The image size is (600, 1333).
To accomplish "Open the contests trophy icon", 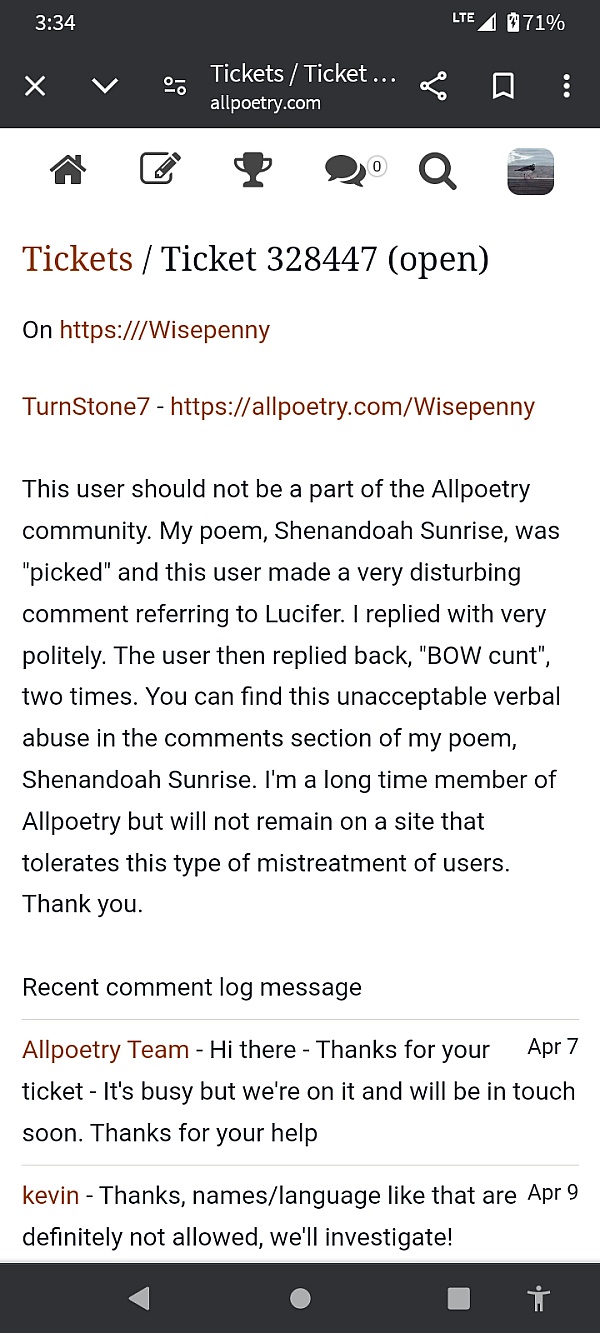I will (x=253, y=171).
